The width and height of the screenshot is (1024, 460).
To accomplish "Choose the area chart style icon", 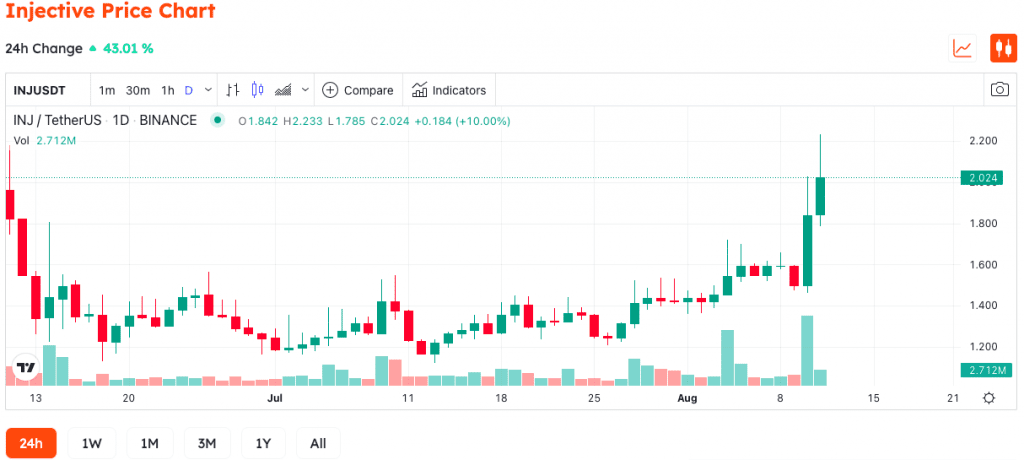I will [x=283, y=90].
